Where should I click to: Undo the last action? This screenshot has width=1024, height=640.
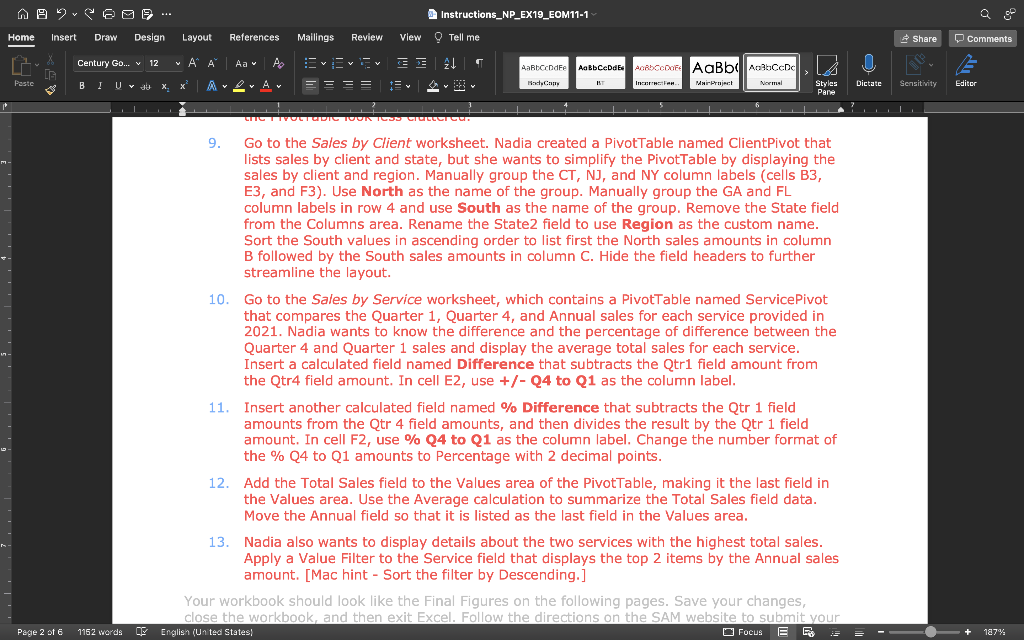(x=61, y=14)
